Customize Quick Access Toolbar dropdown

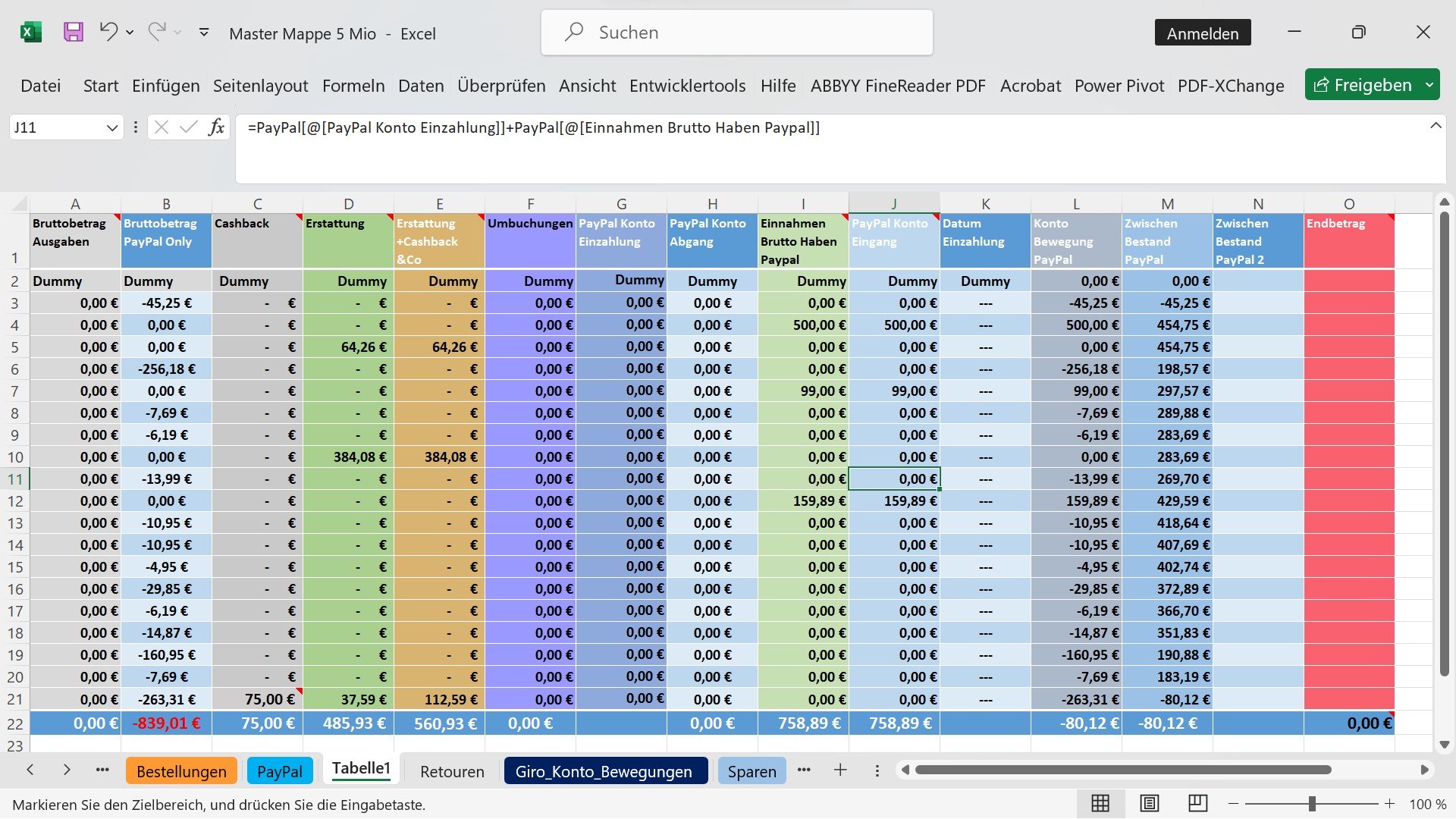coord(203,33)
